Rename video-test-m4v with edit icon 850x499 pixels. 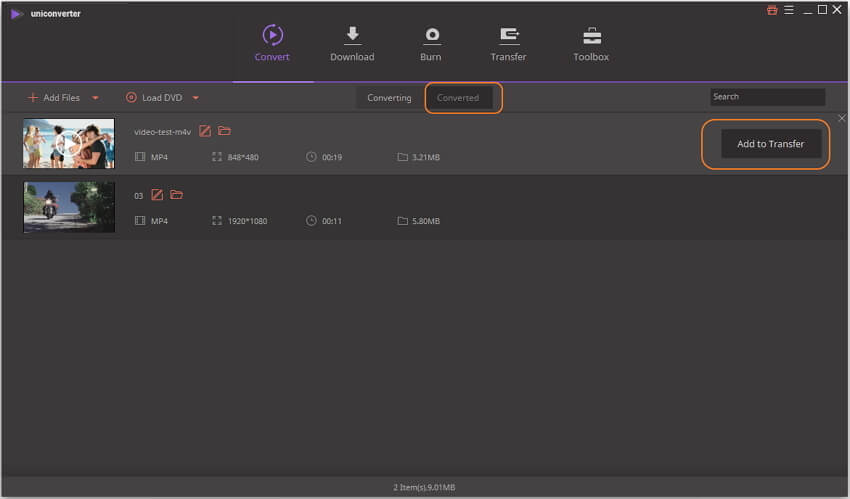[x=205, y=131]
